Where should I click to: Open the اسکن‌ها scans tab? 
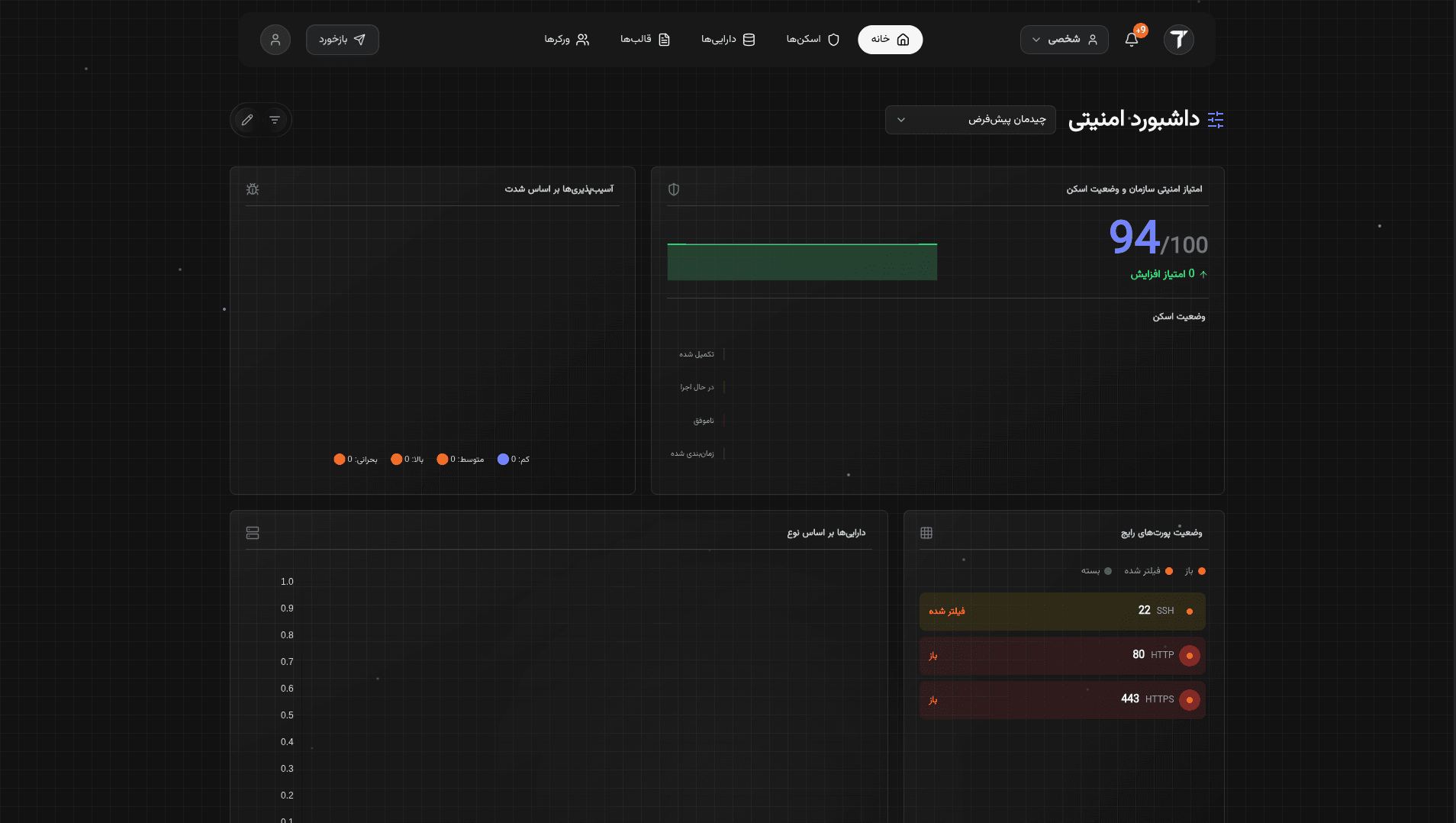click(813, 40)
